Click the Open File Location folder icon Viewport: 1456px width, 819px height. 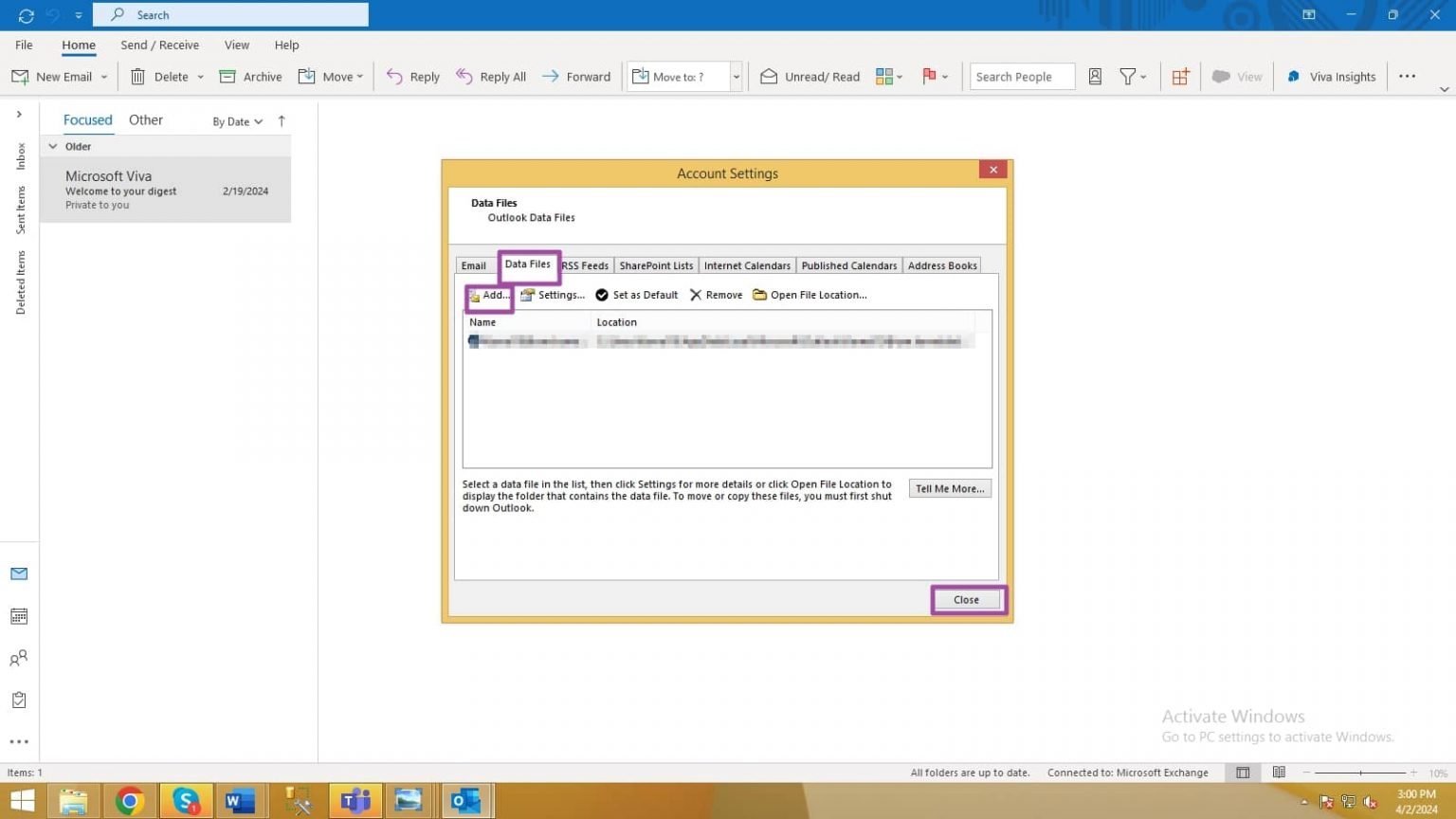click(759, 295)
